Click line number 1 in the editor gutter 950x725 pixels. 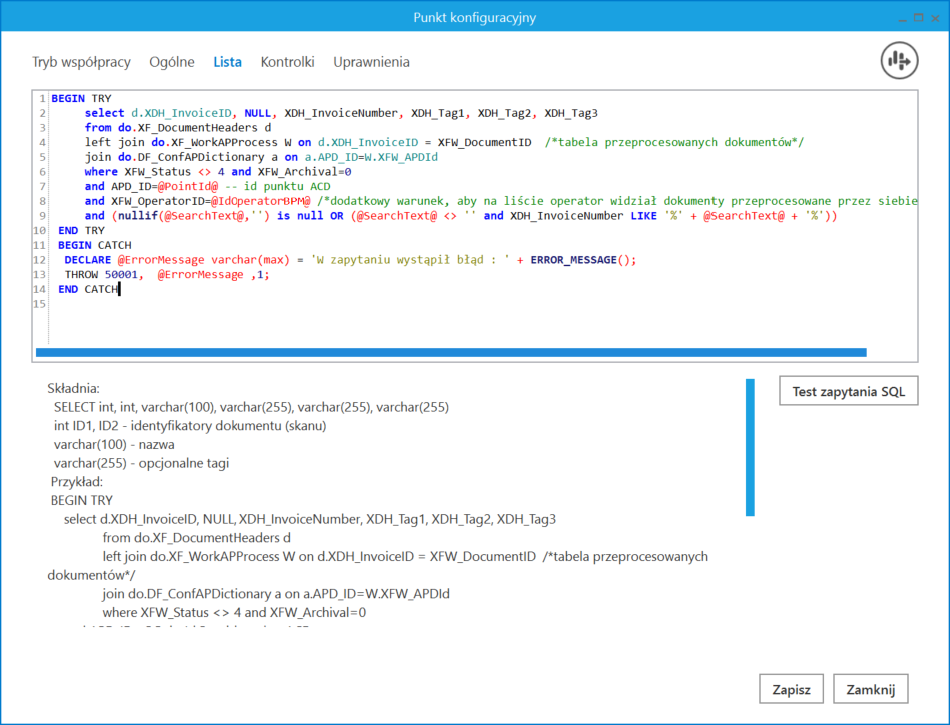pyautogui.click(x=42, y=99)
